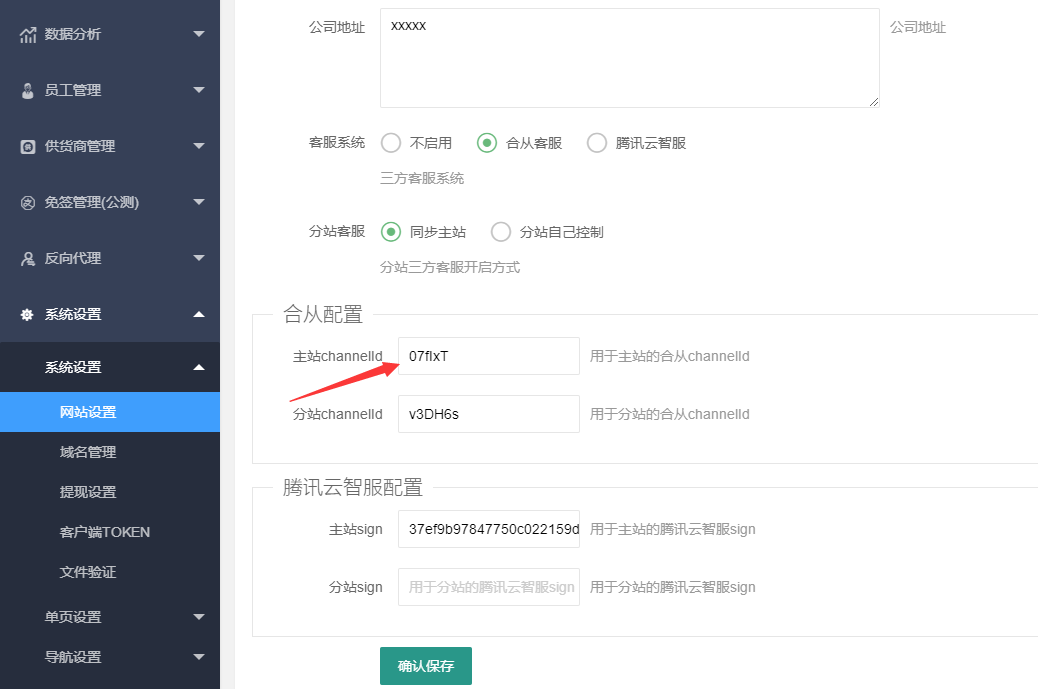Click the 用于主站的腾讯云智服sign hint
The image size is (1038, 689).
[x=673, y=529]
